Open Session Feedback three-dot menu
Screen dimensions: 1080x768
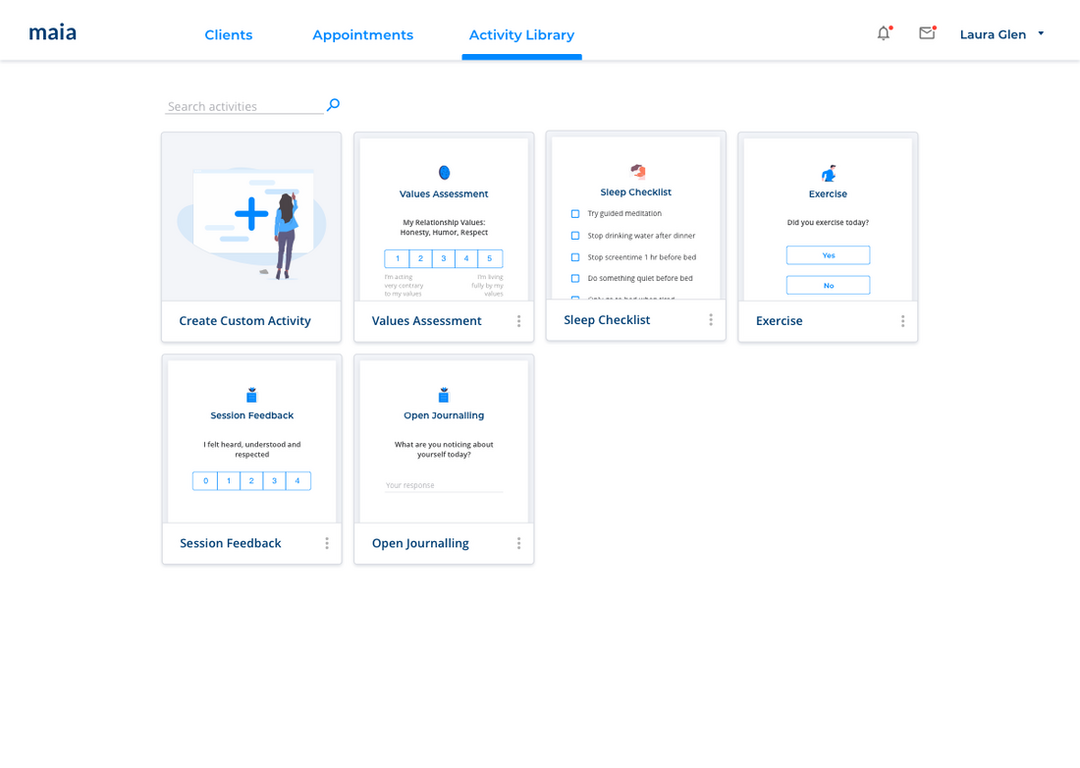[326, 543]
